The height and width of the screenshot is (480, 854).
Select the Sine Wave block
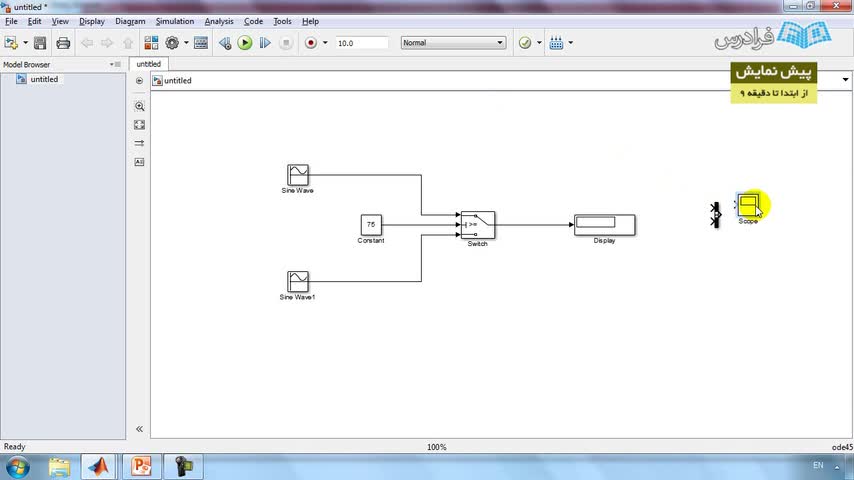click(x=298, y=175)
